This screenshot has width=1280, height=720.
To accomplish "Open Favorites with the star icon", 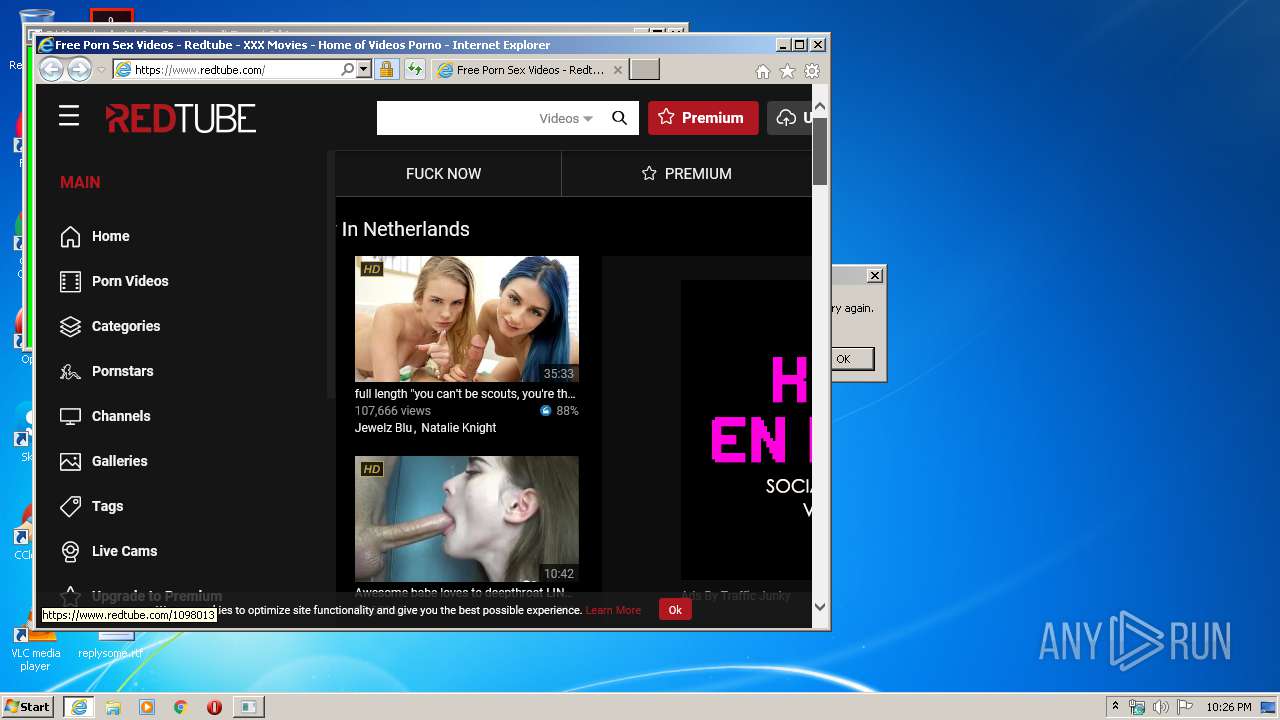I will tap(787, 71).
